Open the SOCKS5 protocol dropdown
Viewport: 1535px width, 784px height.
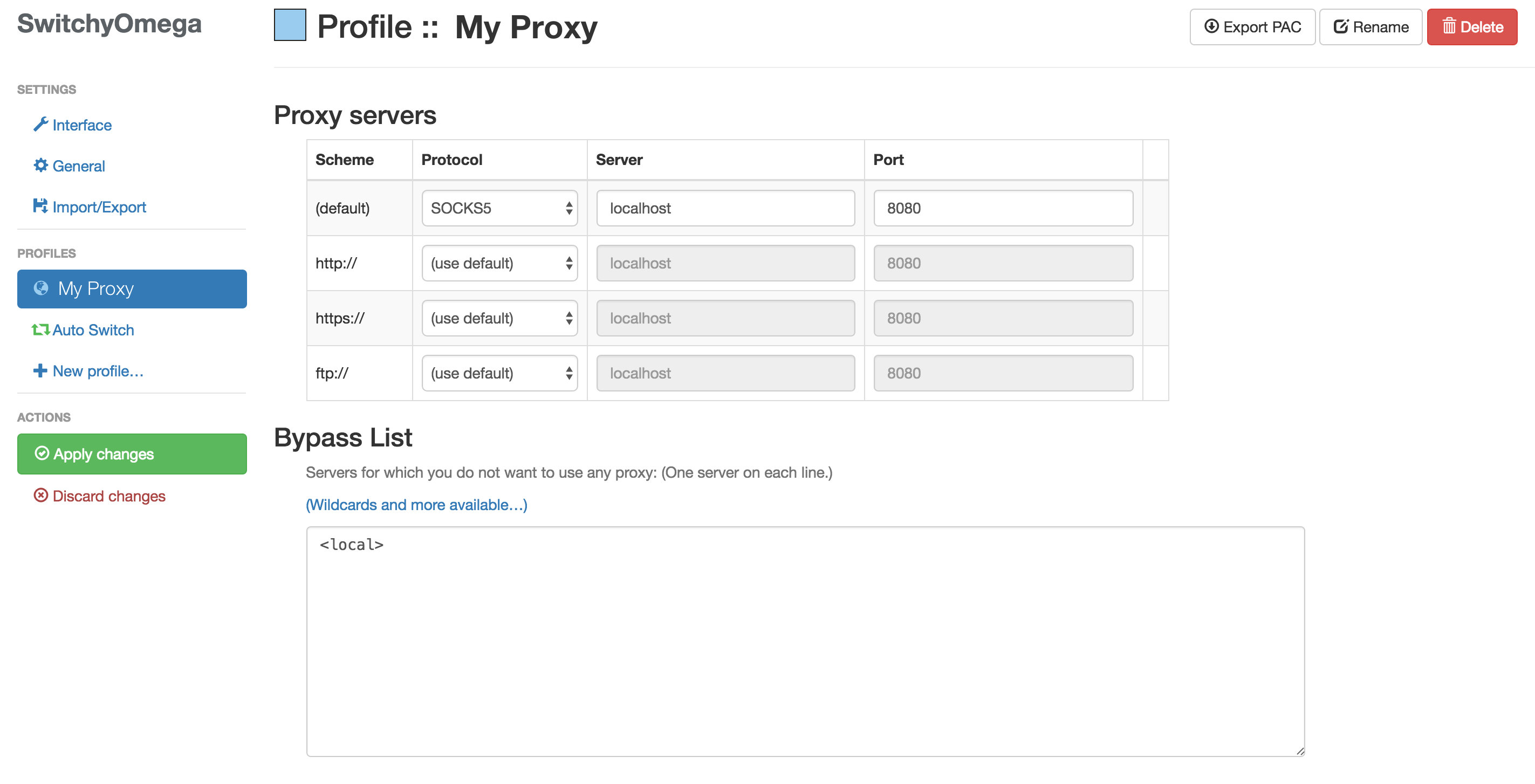coord(499,208)
